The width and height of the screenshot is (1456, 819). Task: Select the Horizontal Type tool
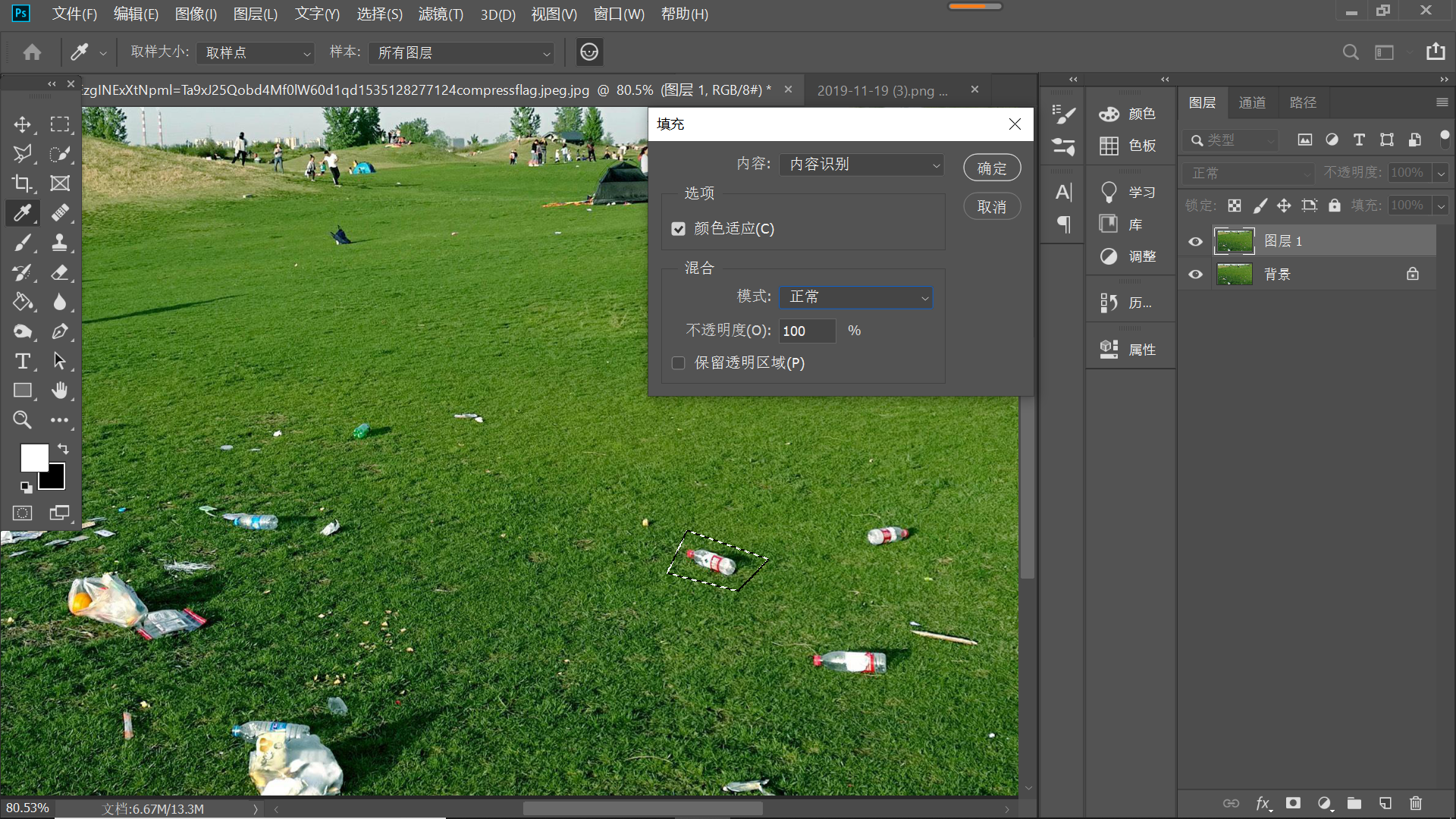pyautogui.click(x=23, y=361)
